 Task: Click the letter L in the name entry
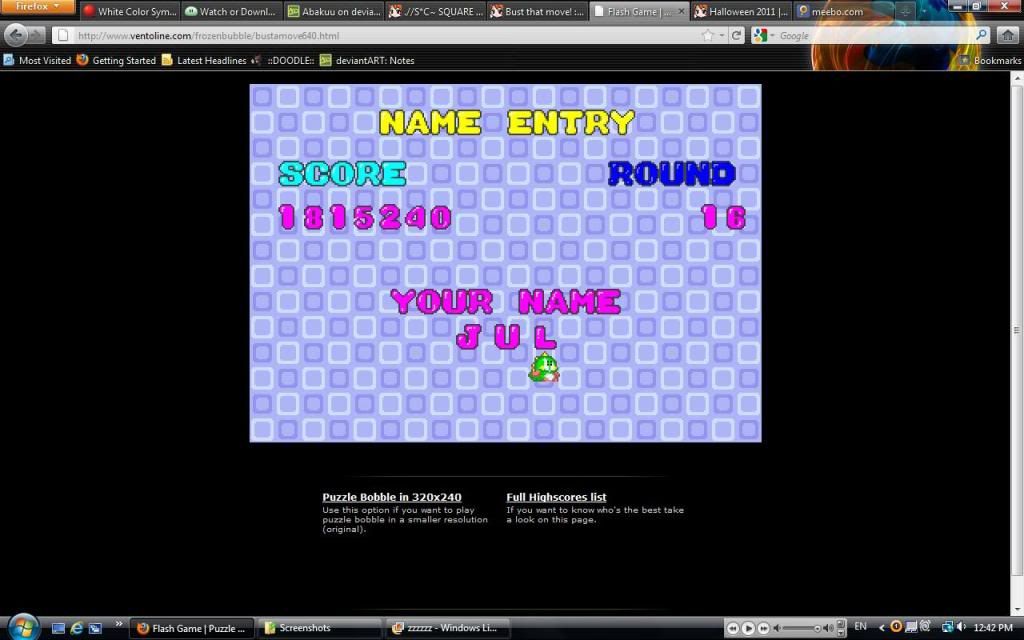click(545, 336)
